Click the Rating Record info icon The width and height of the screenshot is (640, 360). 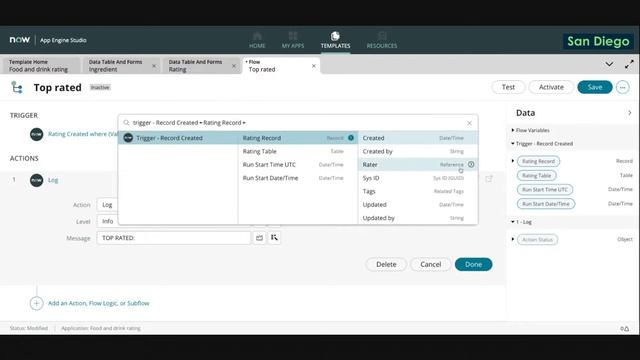351,138
